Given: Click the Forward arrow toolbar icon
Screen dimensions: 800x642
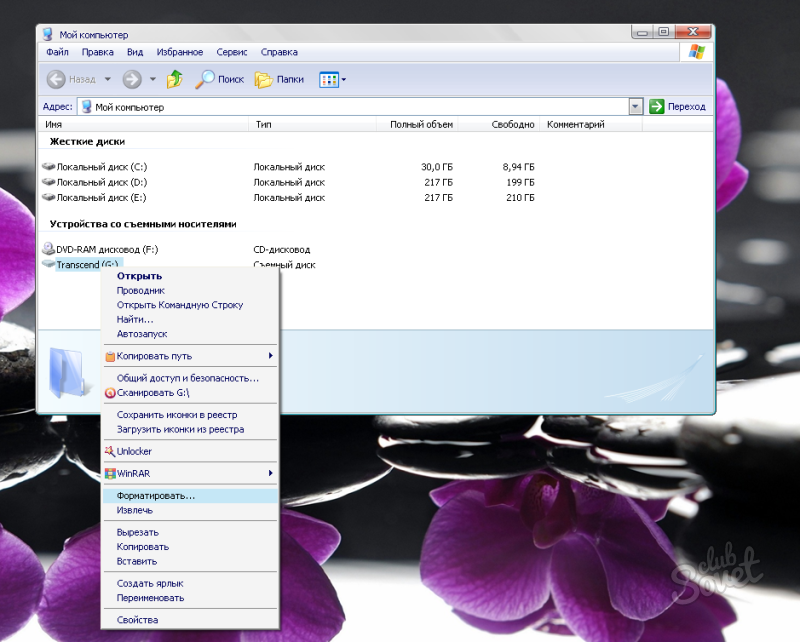Looking at the screenshot, I should click(131, 79).
